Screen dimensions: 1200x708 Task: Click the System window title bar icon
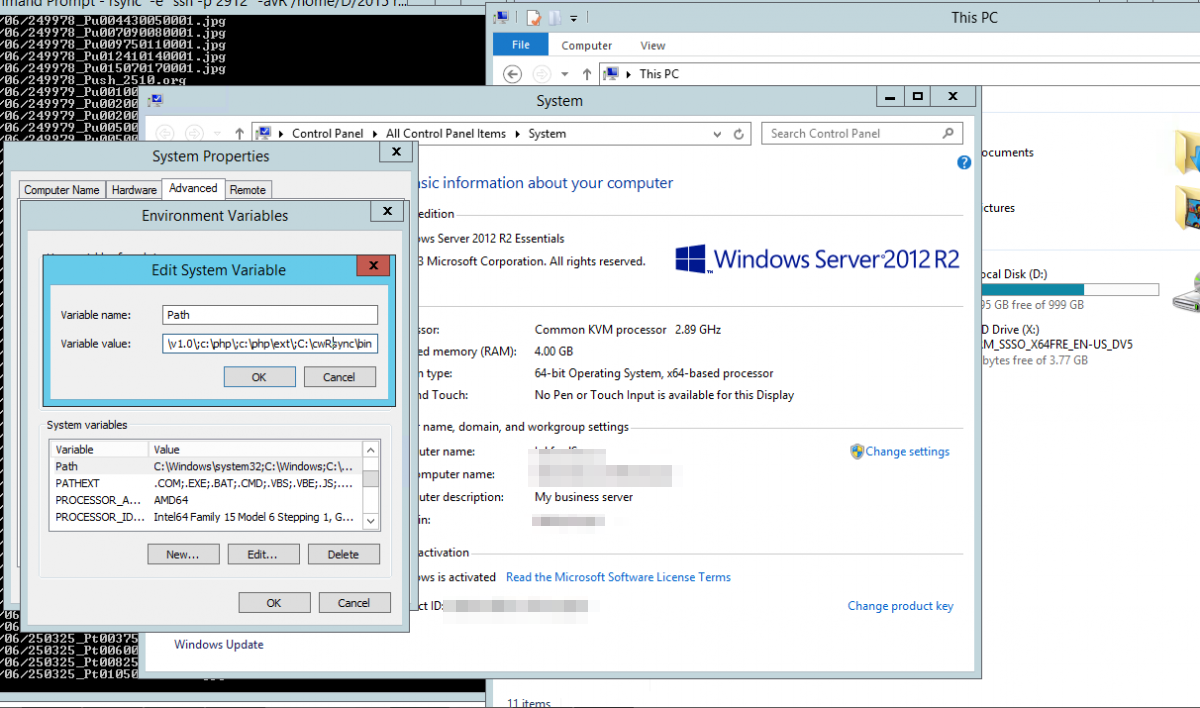(157, 100)
